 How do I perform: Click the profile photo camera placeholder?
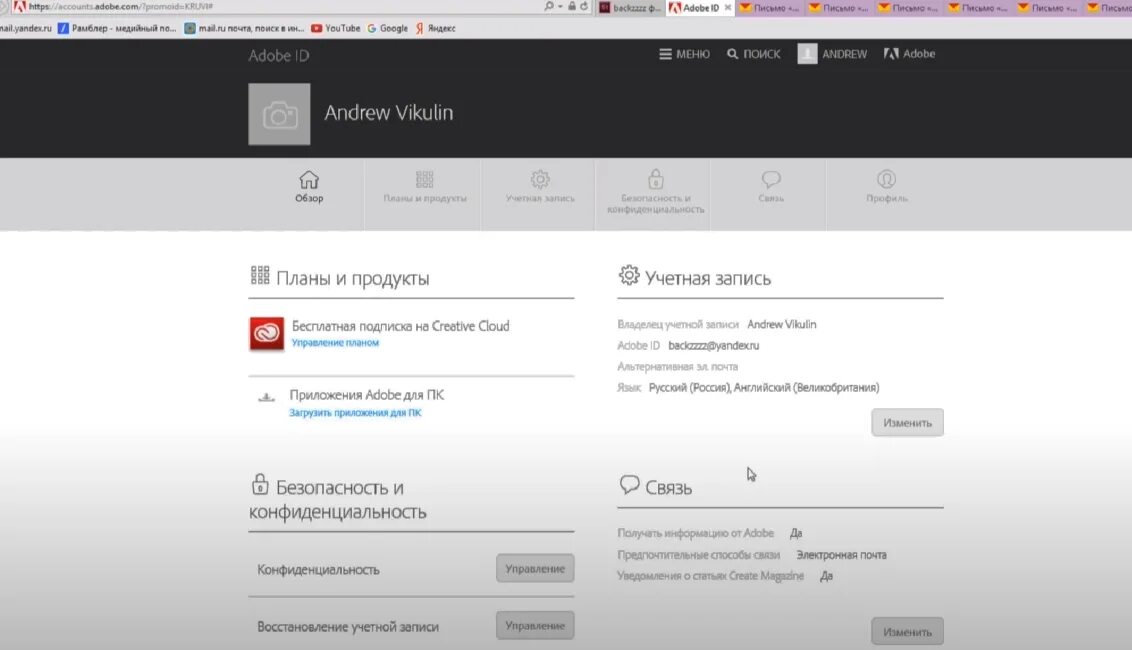click(279, 114)
